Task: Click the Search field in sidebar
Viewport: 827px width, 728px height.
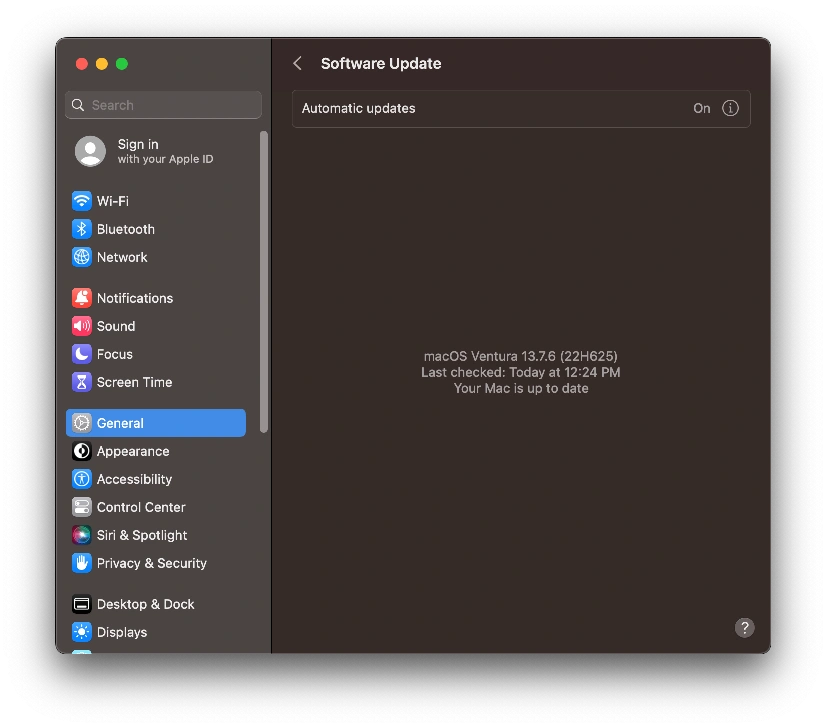Action: pos(165,105)
